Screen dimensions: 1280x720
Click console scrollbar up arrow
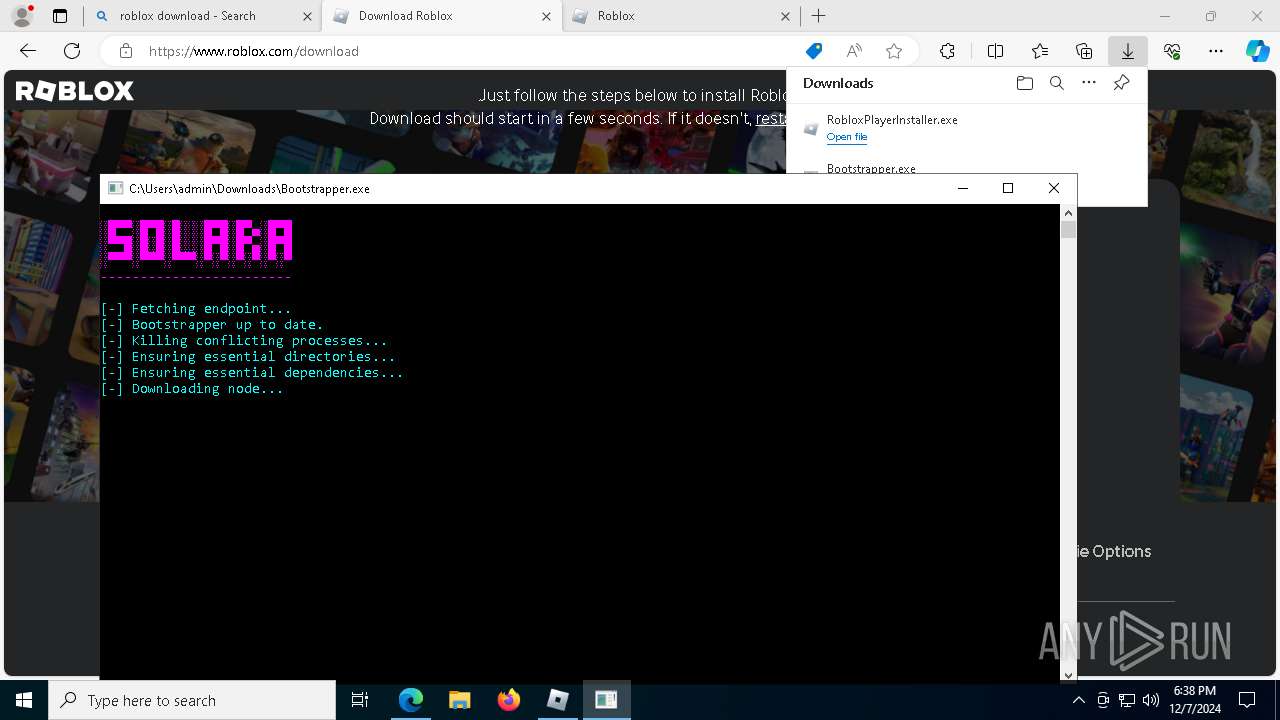tap(1068, 213)
